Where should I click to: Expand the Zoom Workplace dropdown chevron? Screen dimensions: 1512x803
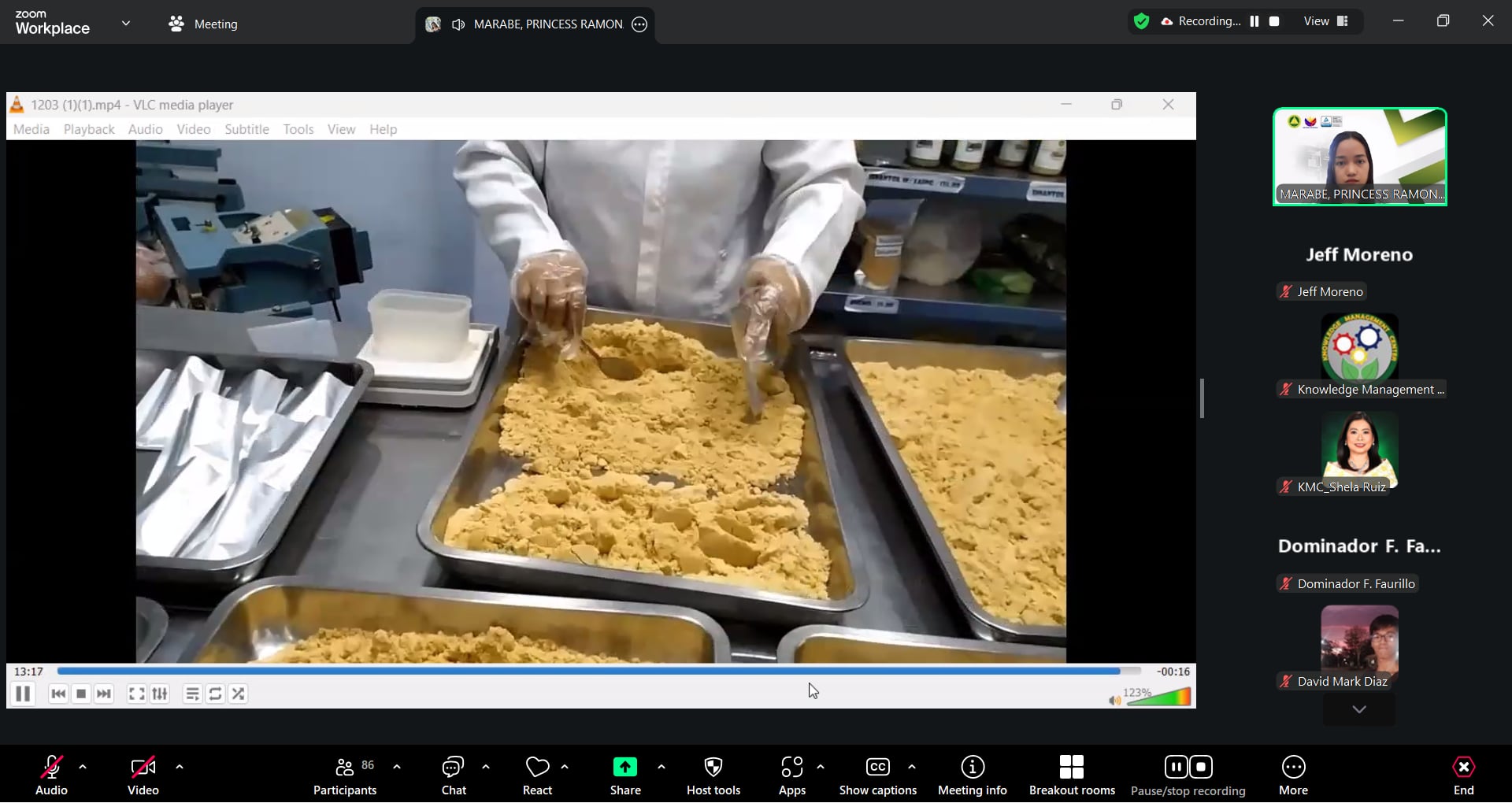pyautogui.click(x=126, y=24)
